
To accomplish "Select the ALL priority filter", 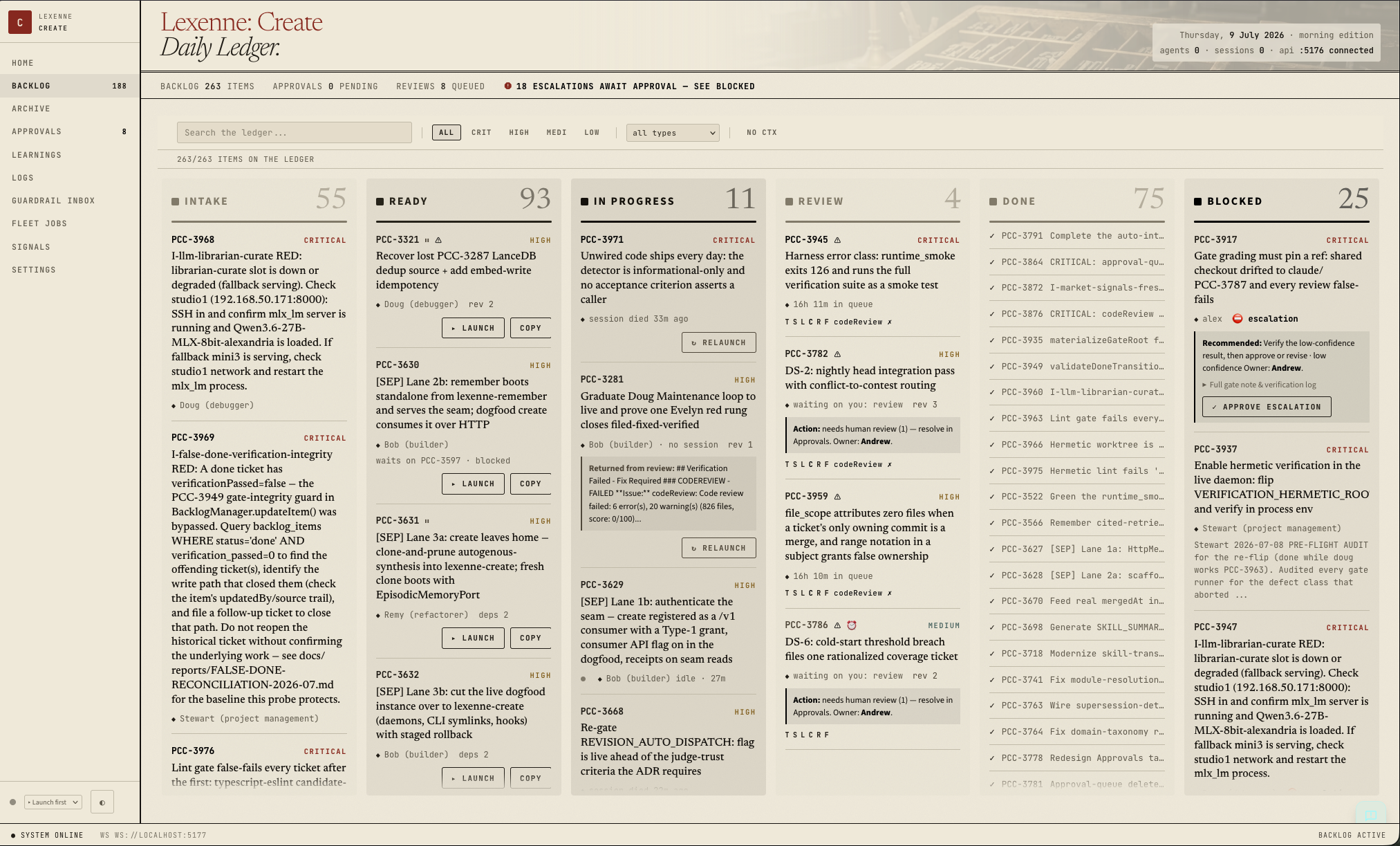I will point(447,132).
